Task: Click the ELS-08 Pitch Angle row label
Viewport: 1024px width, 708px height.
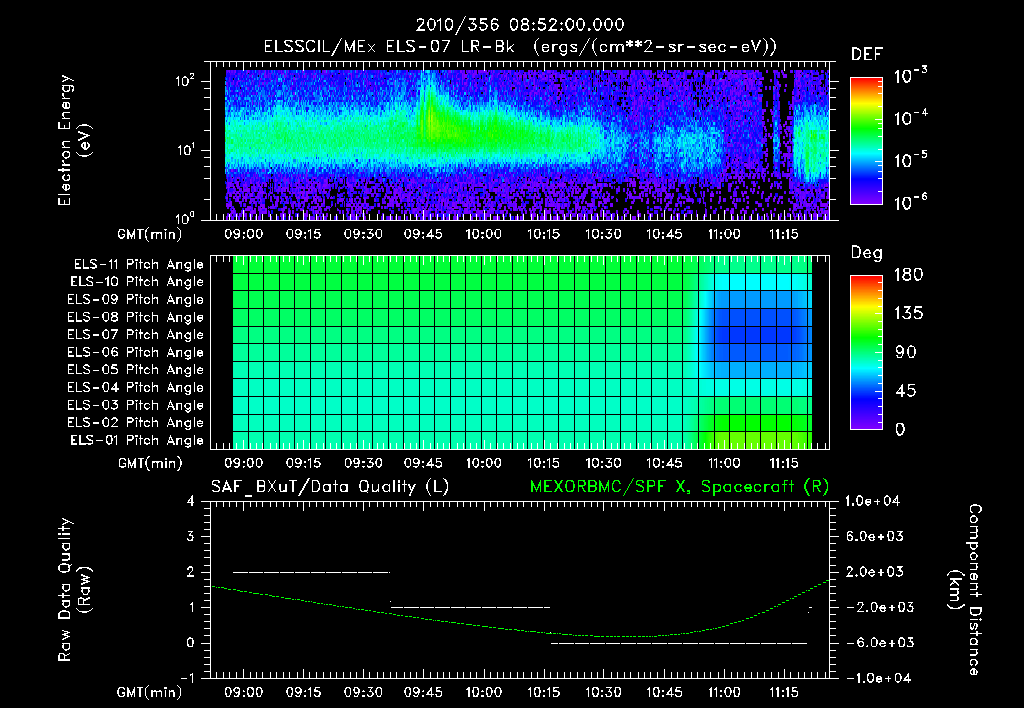Action: click(136, 317)
